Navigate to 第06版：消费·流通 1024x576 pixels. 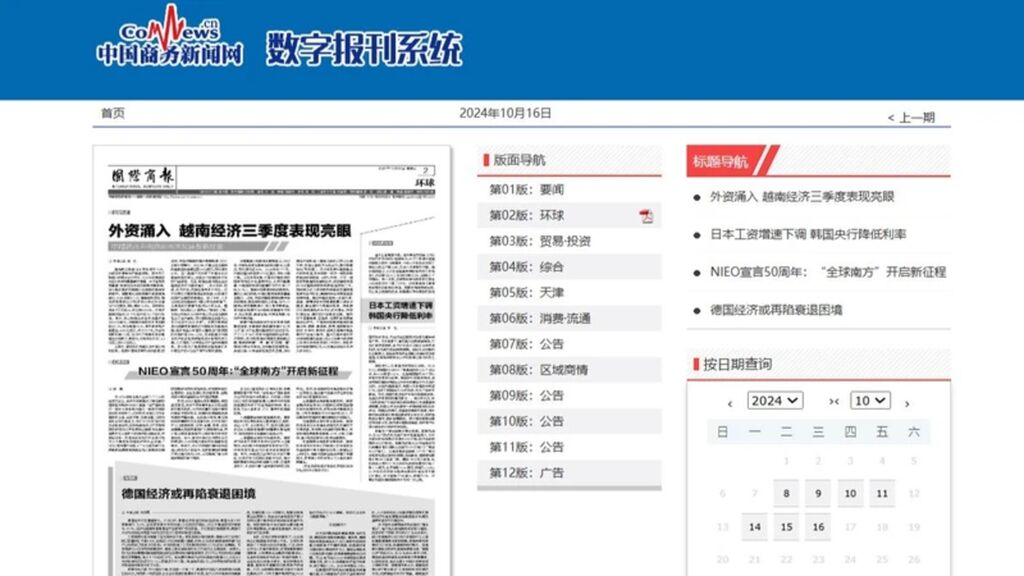(x=539, y=318)
